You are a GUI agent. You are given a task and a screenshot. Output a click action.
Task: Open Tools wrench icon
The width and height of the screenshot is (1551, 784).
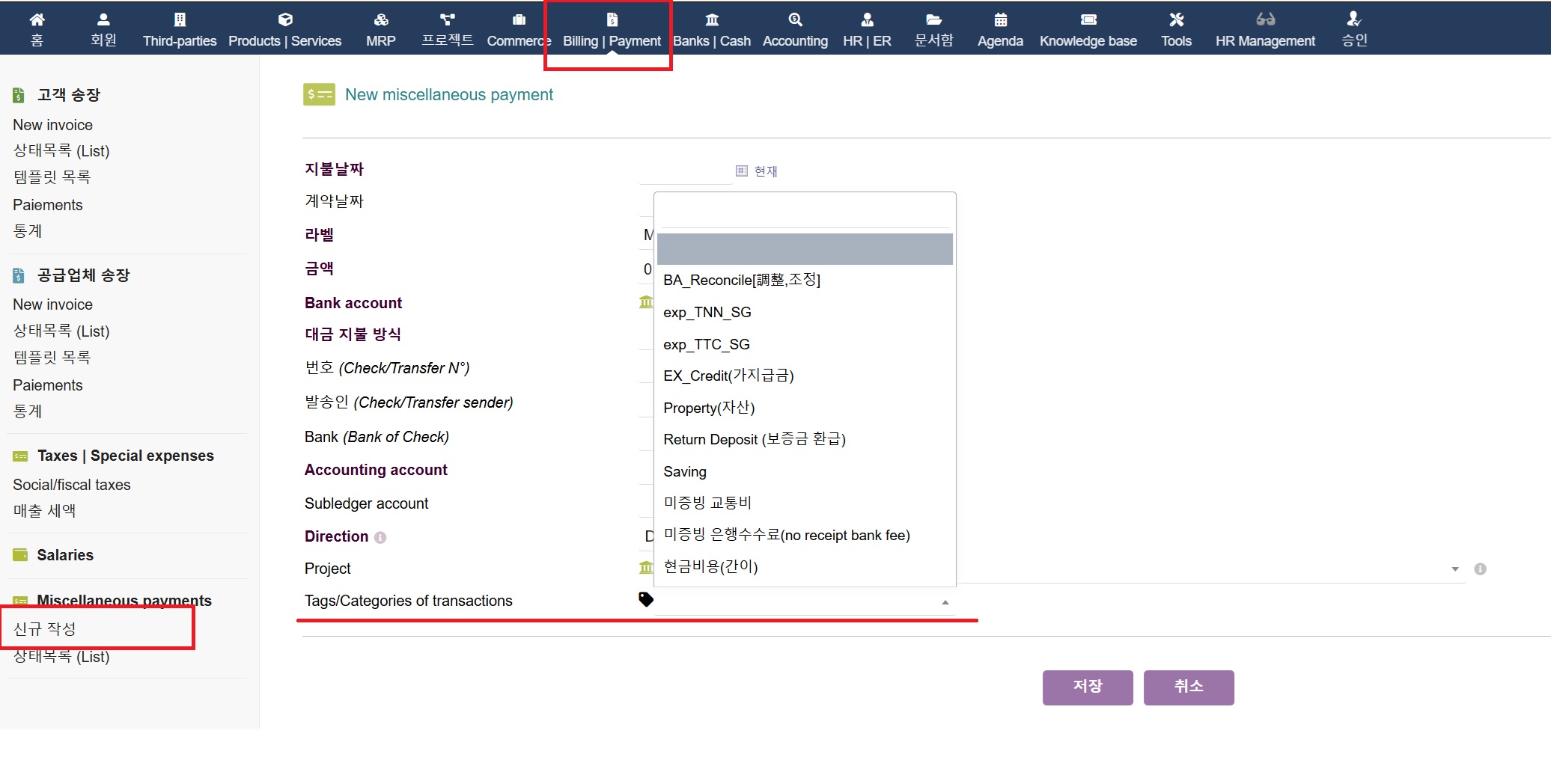pyautogui.click(x=1176, y=19)
